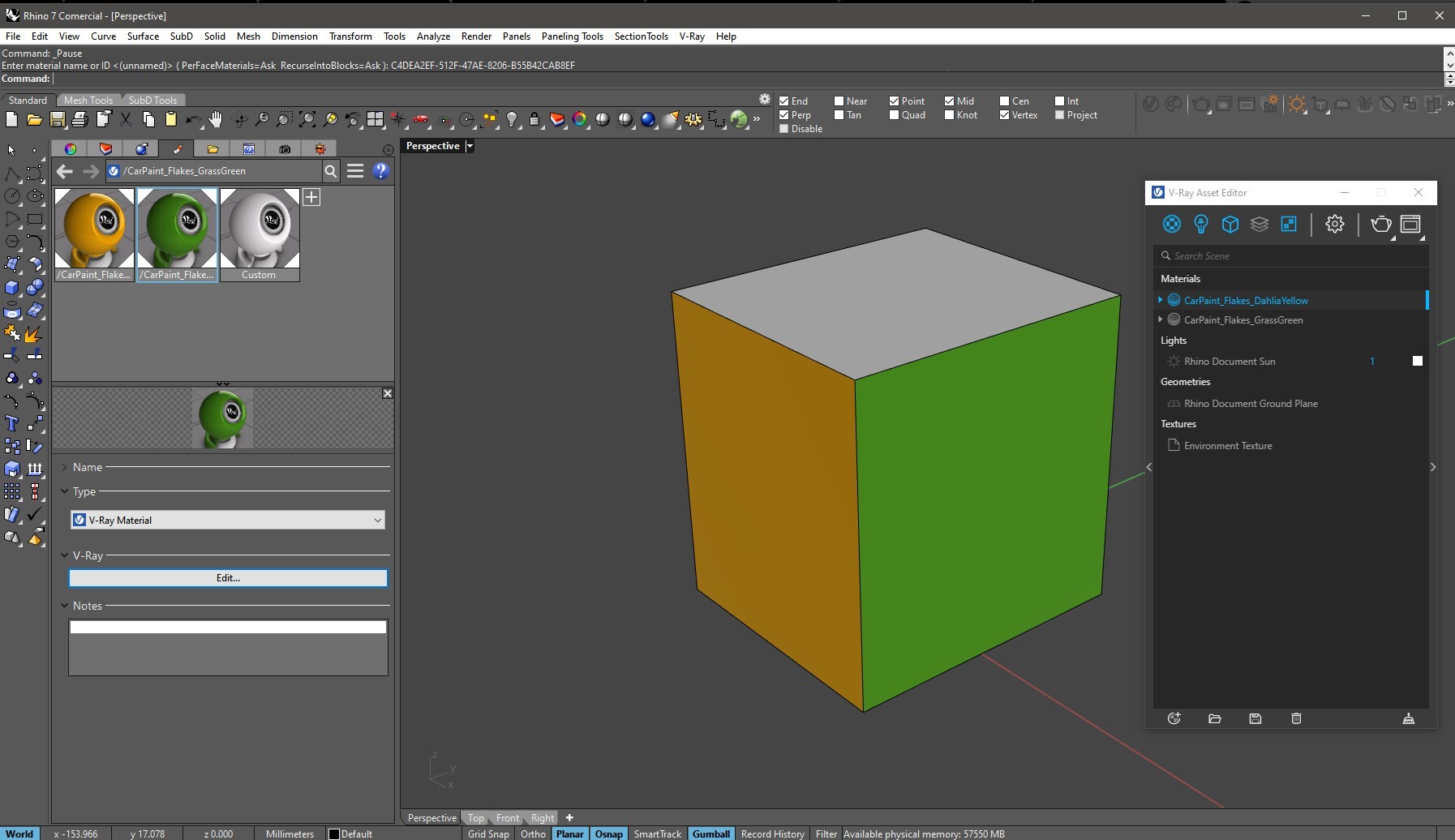Image resolution: width=1455 pixels, height=840 pixels.
Task: Toggle Ortho in status bar
Action: coord(533,834)
